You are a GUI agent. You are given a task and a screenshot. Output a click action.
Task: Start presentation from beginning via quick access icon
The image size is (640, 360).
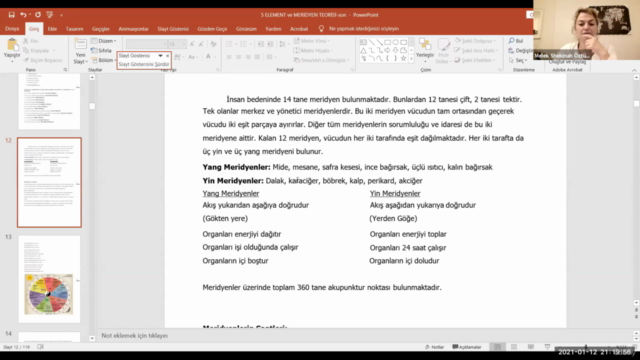tap(50, 15)
